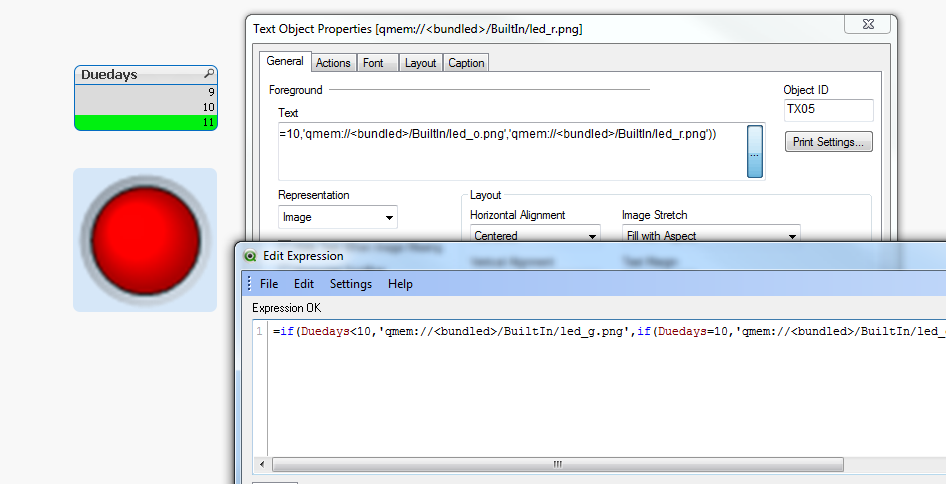Click the Expression OK status text
This screenshot has height=484, width=946.
coord(287,308)
